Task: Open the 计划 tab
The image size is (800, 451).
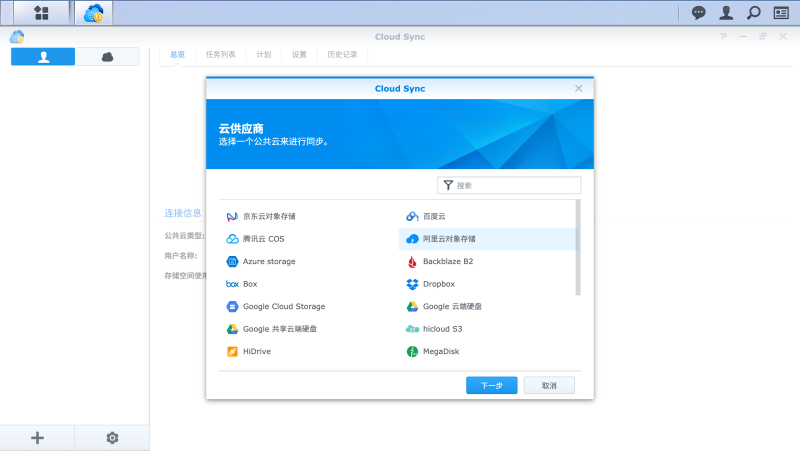Action: 264,55
